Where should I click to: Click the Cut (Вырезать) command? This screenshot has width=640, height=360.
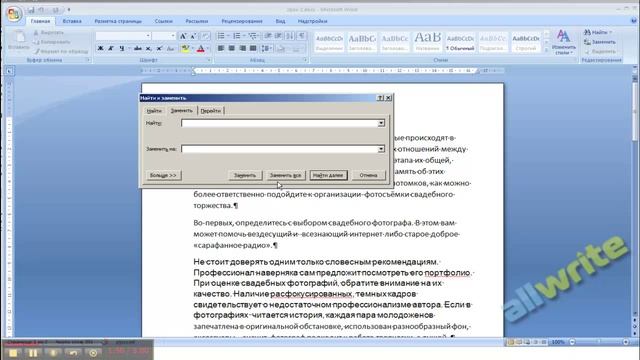click(49, 32)
